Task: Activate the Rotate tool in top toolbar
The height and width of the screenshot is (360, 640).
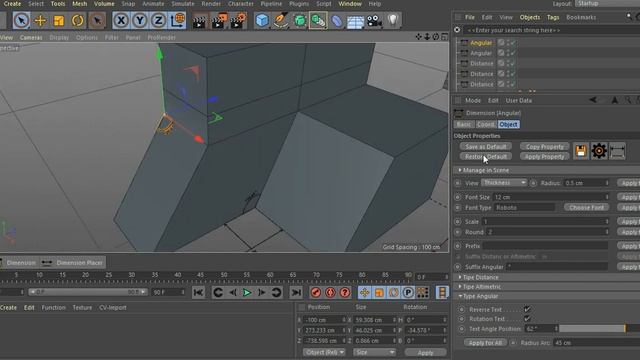Action: [x=78, y=20]
